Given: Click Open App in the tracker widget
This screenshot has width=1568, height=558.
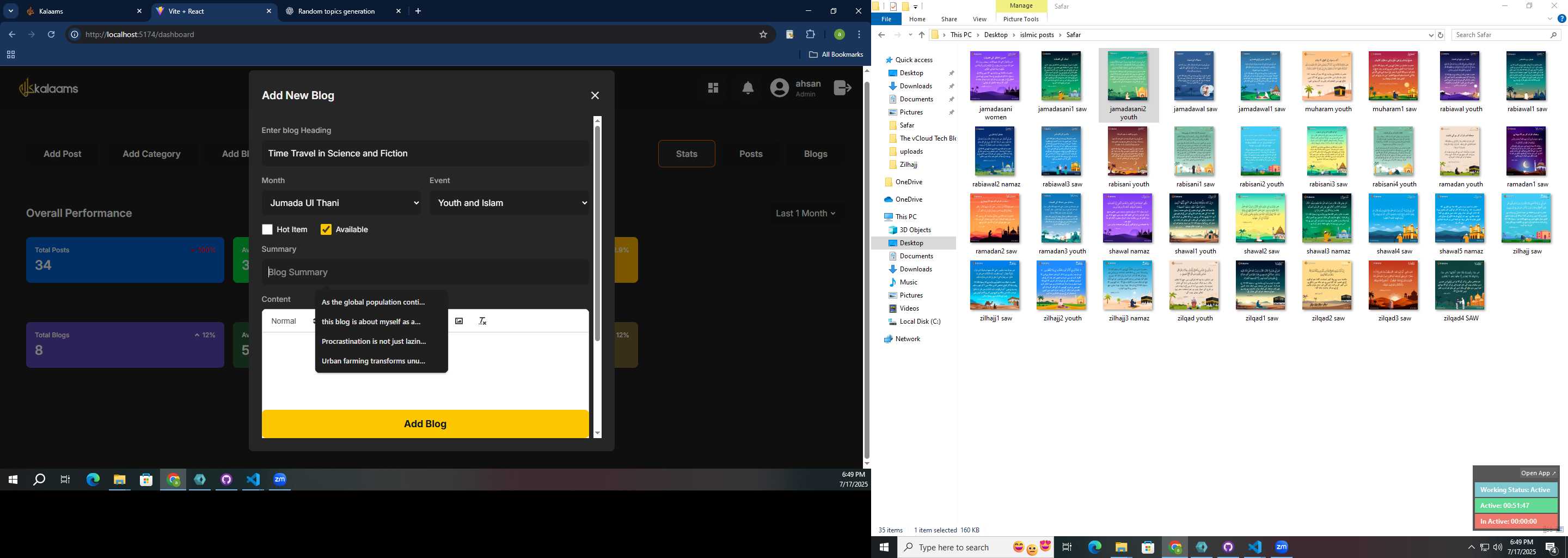Looking at the screenshot, I should [x=1538, y=474].
